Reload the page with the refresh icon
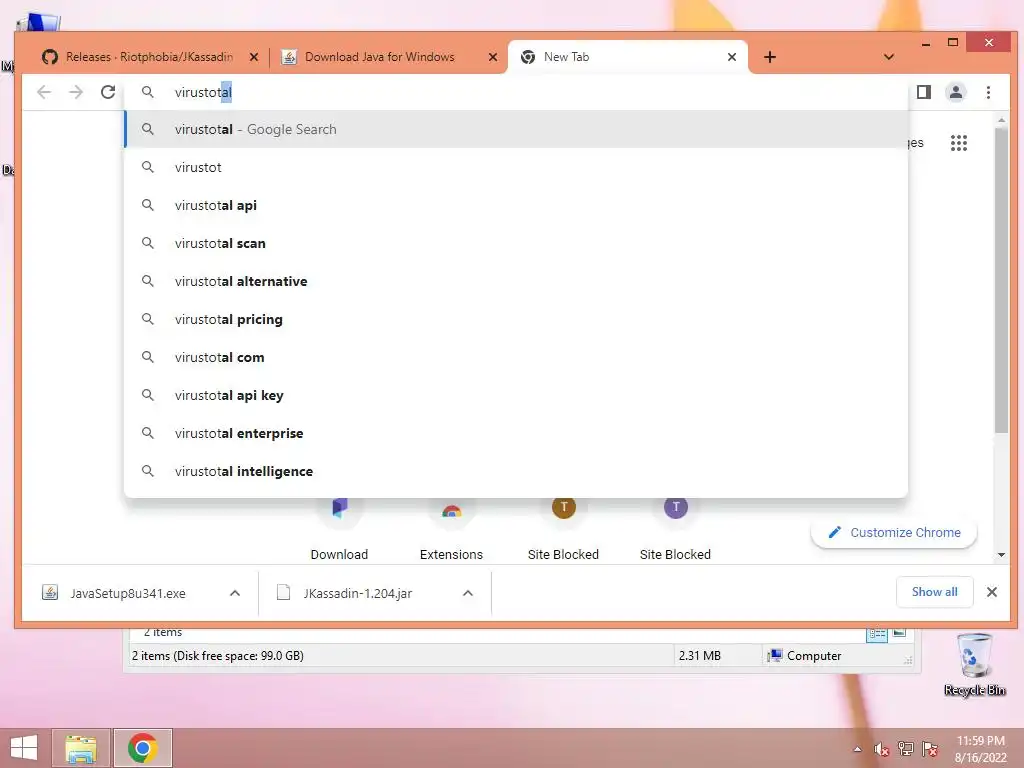Viewport: 1024px width, 768px height. tap(108, 92)
